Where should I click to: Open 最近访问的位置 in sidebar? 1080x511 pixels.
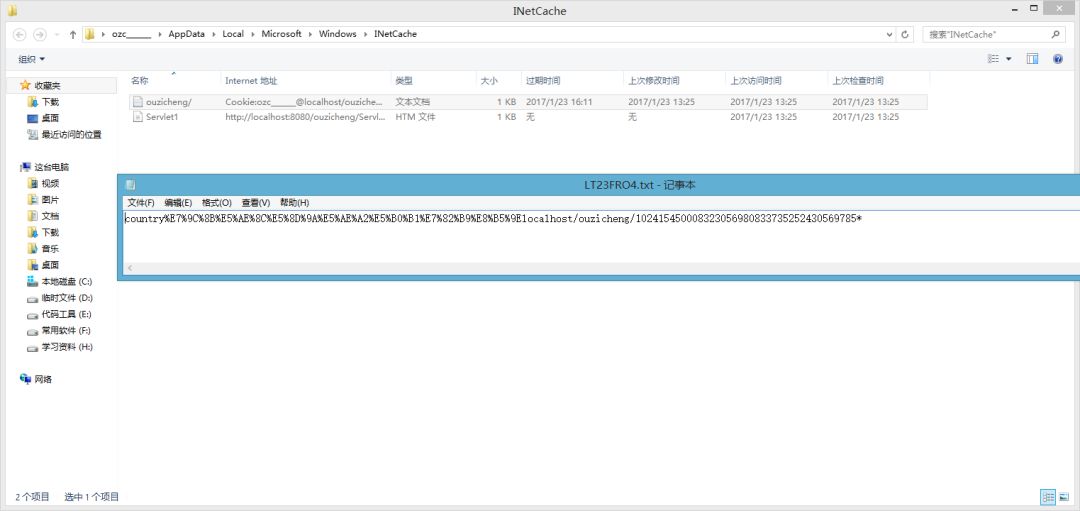[71, 135]
